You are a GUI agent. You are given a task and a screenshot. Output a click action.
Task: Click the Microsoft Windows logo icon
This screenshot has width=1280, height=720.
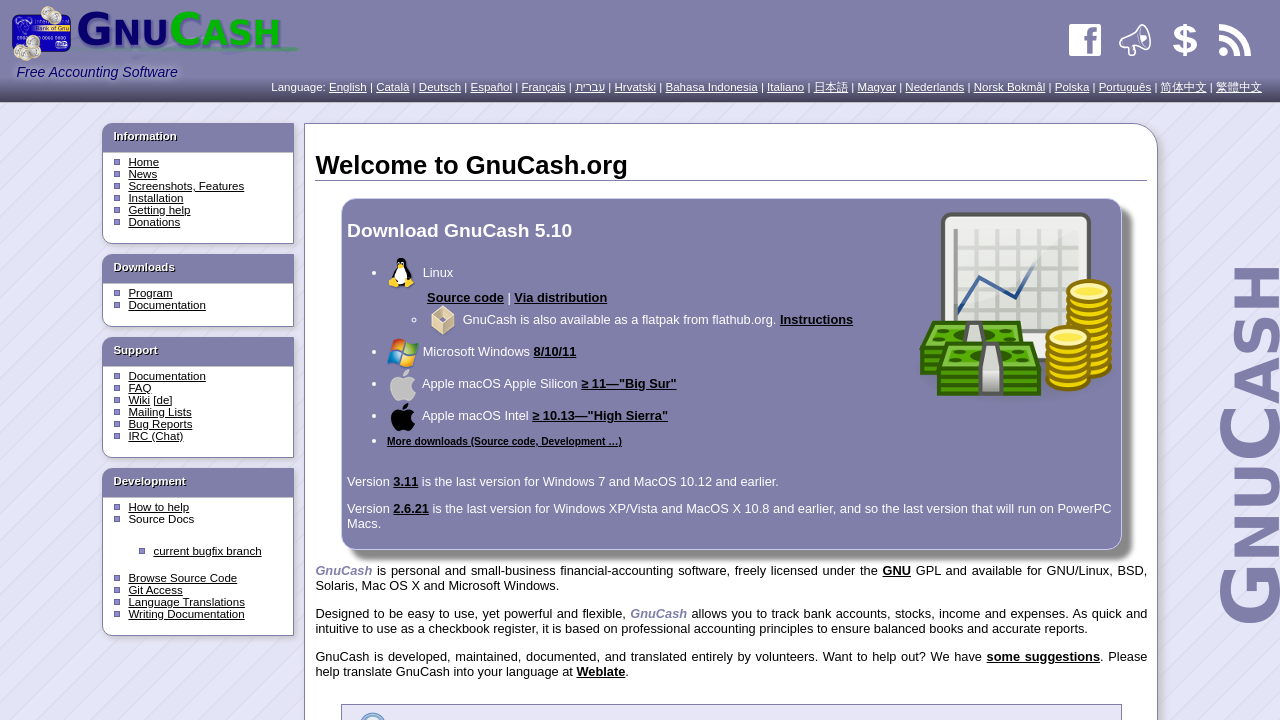(x=402, y=353)
